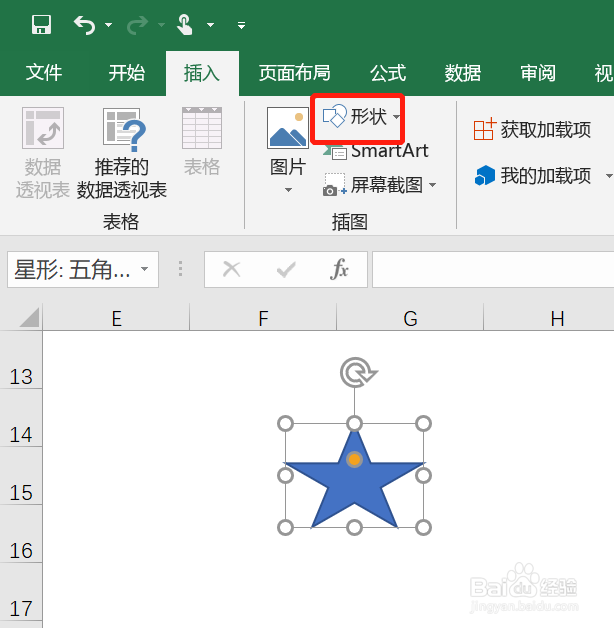Open Customize Quick Access Toolbar menu
Screen dimensions: 614x628
(241, 26)
